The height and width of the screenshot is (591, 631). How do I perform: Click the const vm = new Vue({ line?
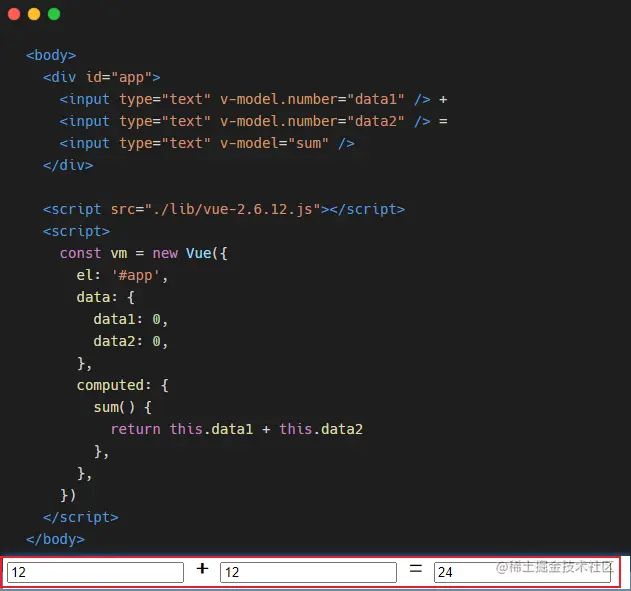(x=144, y=253)
